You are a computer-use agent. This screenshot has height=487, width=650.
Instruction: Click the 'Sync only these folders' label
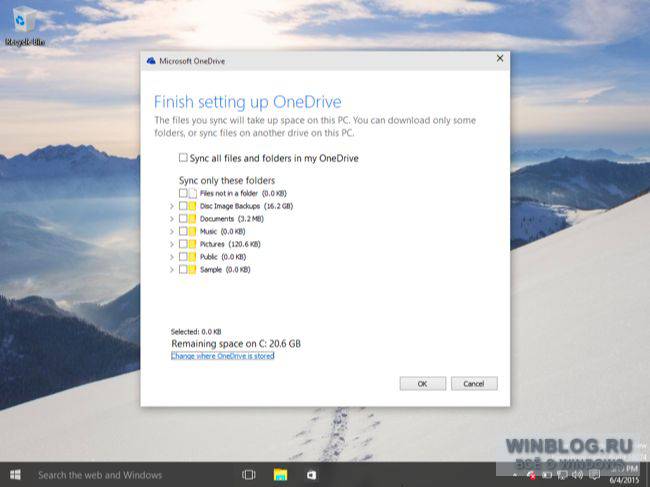coord(227,180)
